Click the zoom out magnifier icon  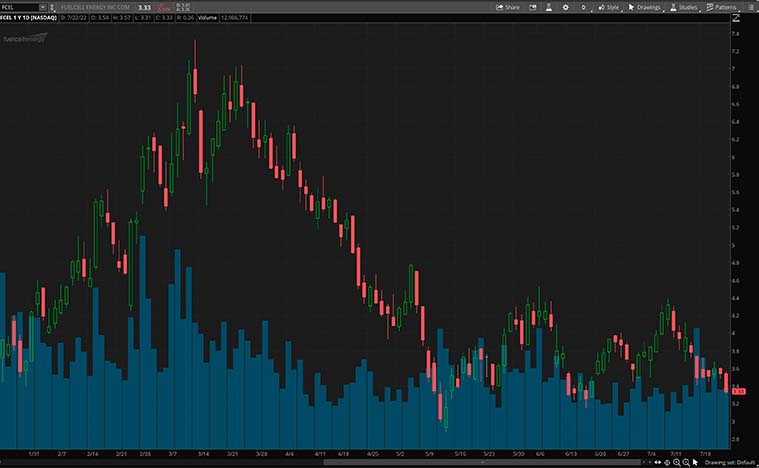[x=685, y=462]
